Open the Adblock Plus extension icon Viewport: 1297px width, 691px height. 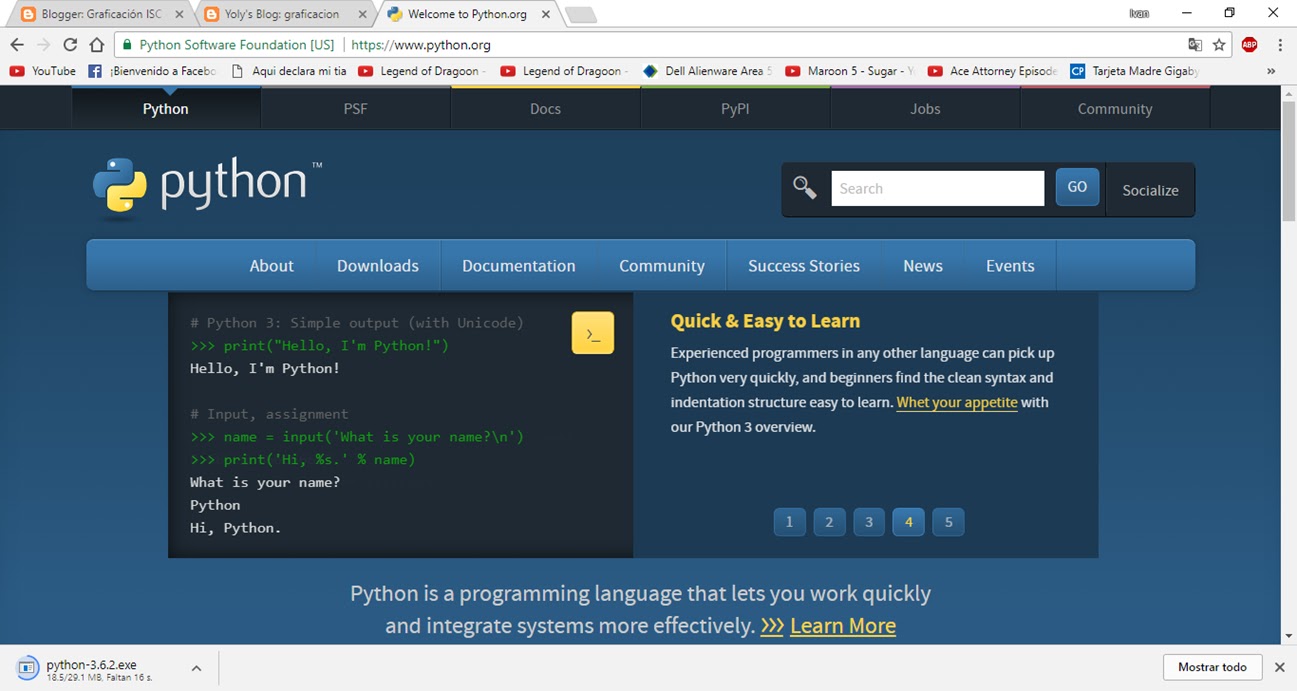[1249, 45]
